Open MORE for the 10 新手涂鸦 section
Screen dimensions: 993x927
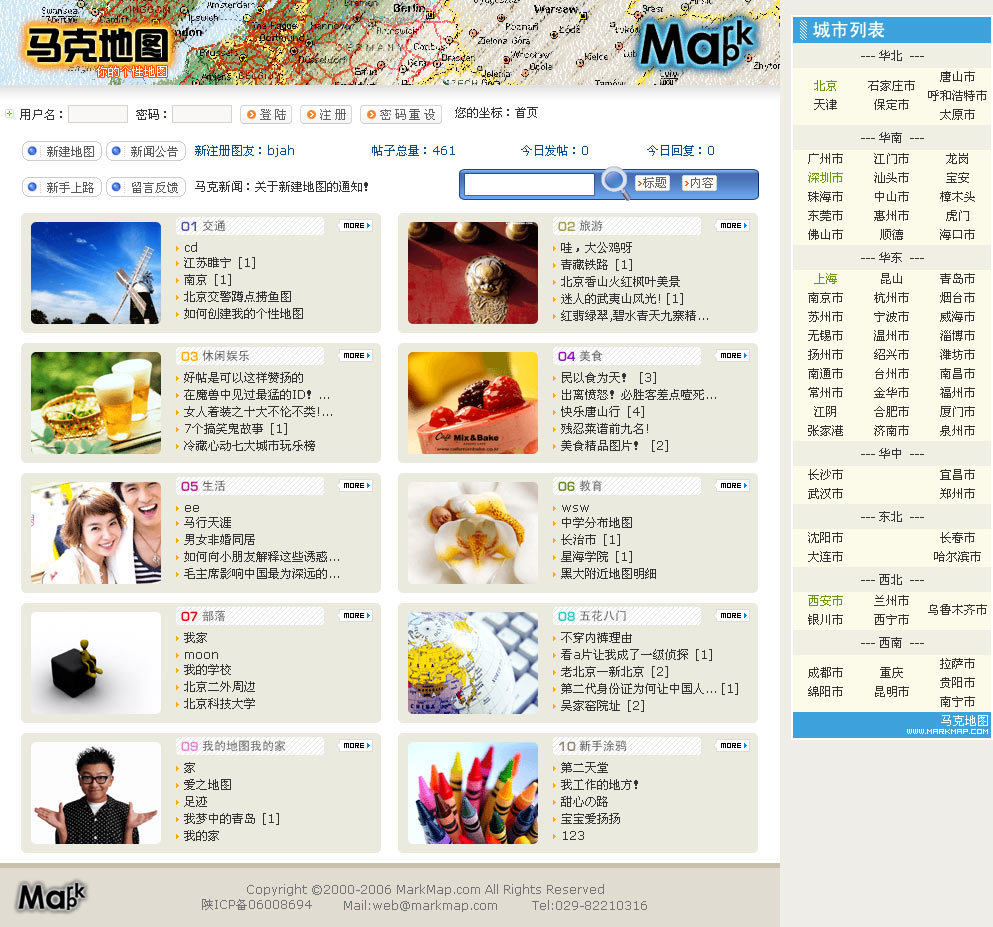(x=733, y=745)
